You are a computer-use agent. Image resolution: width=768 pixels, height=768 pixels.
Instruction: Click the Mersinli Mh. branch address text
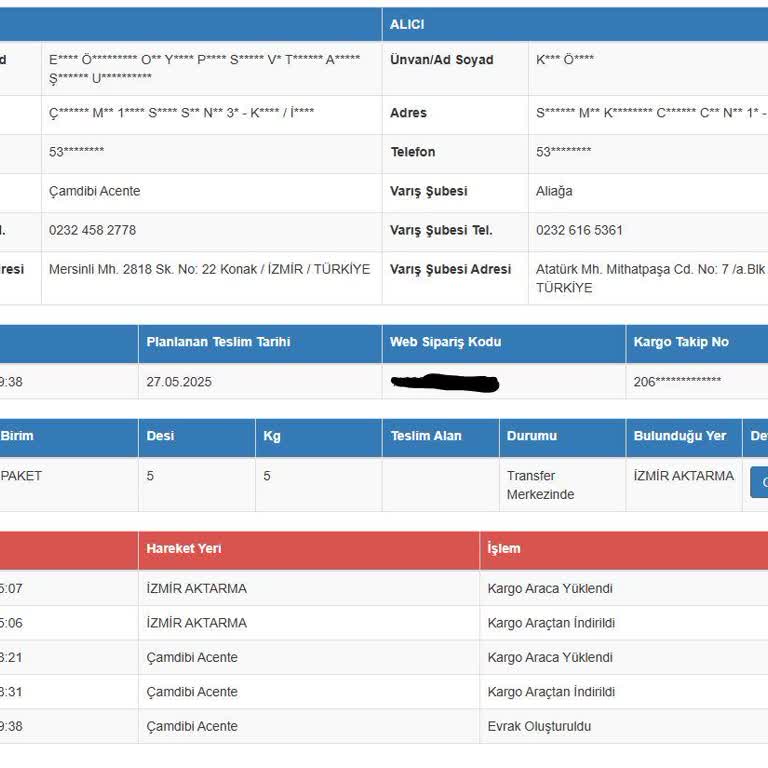pyautogui.click(x=209, y=269)
